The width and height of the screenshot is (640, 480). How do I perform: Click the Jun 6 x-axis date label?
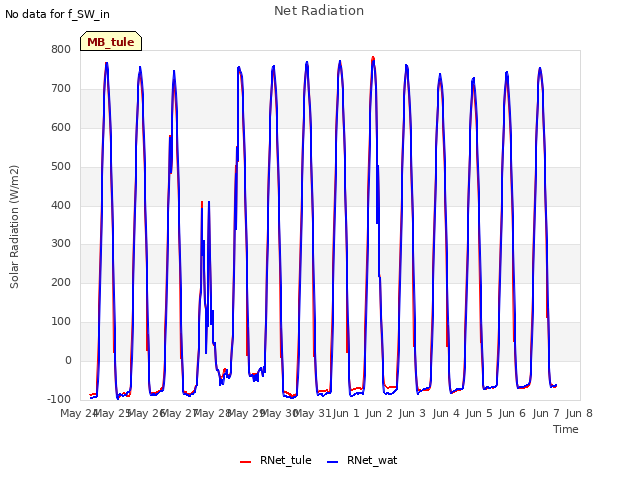pos(512,413)
